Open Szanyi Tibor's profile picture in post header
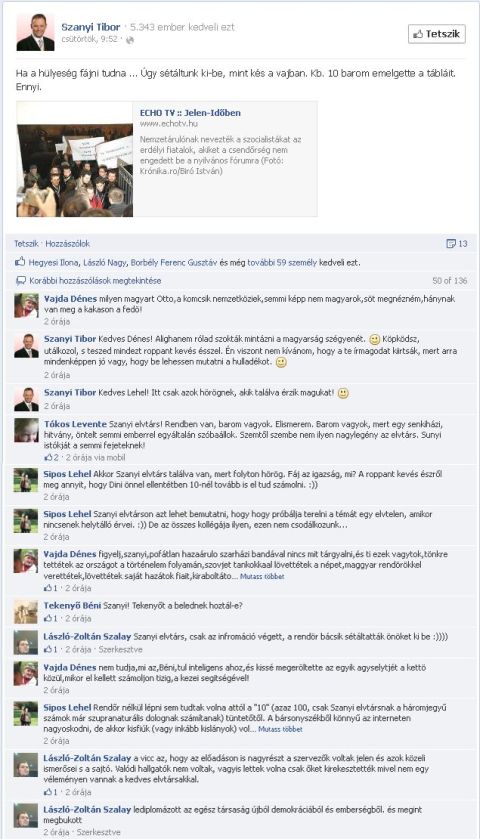The width and height of the screenshot is (480, 839). click(35, 32)
